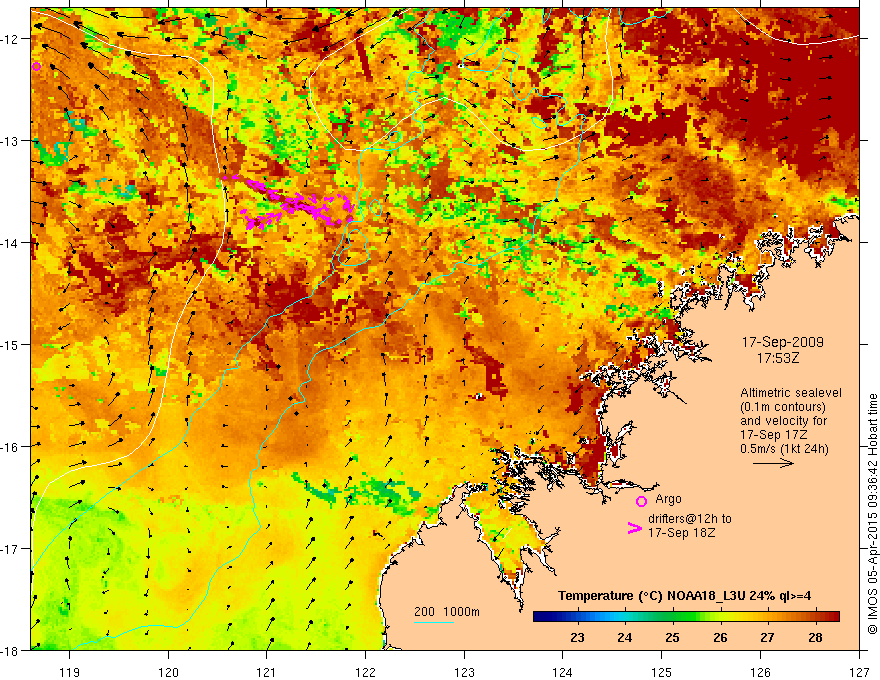
Task: Click the color bar tick label 26
Action: coord(720,637)
